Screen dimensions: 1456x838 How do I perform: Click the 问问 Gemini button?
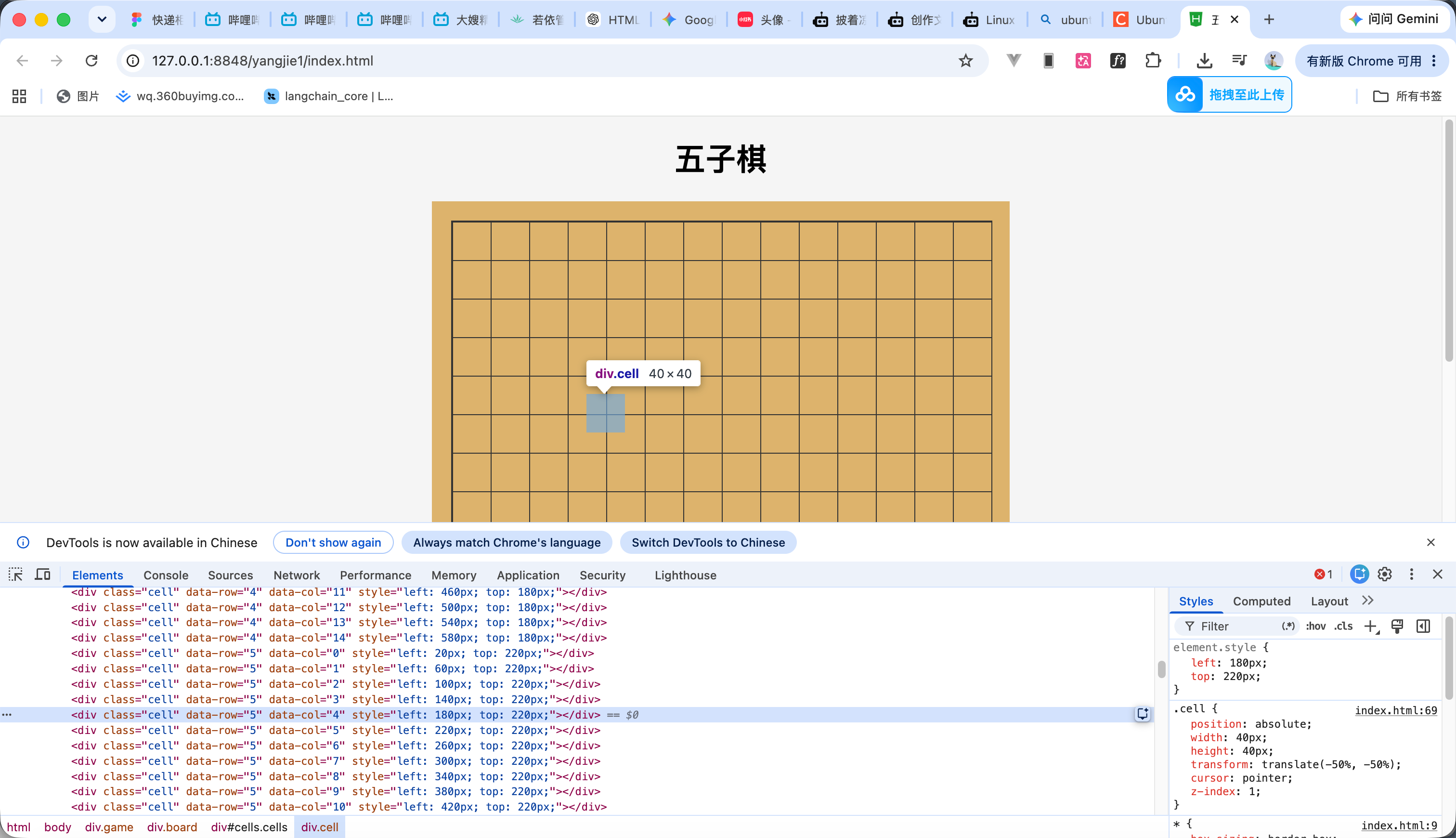1394,19
